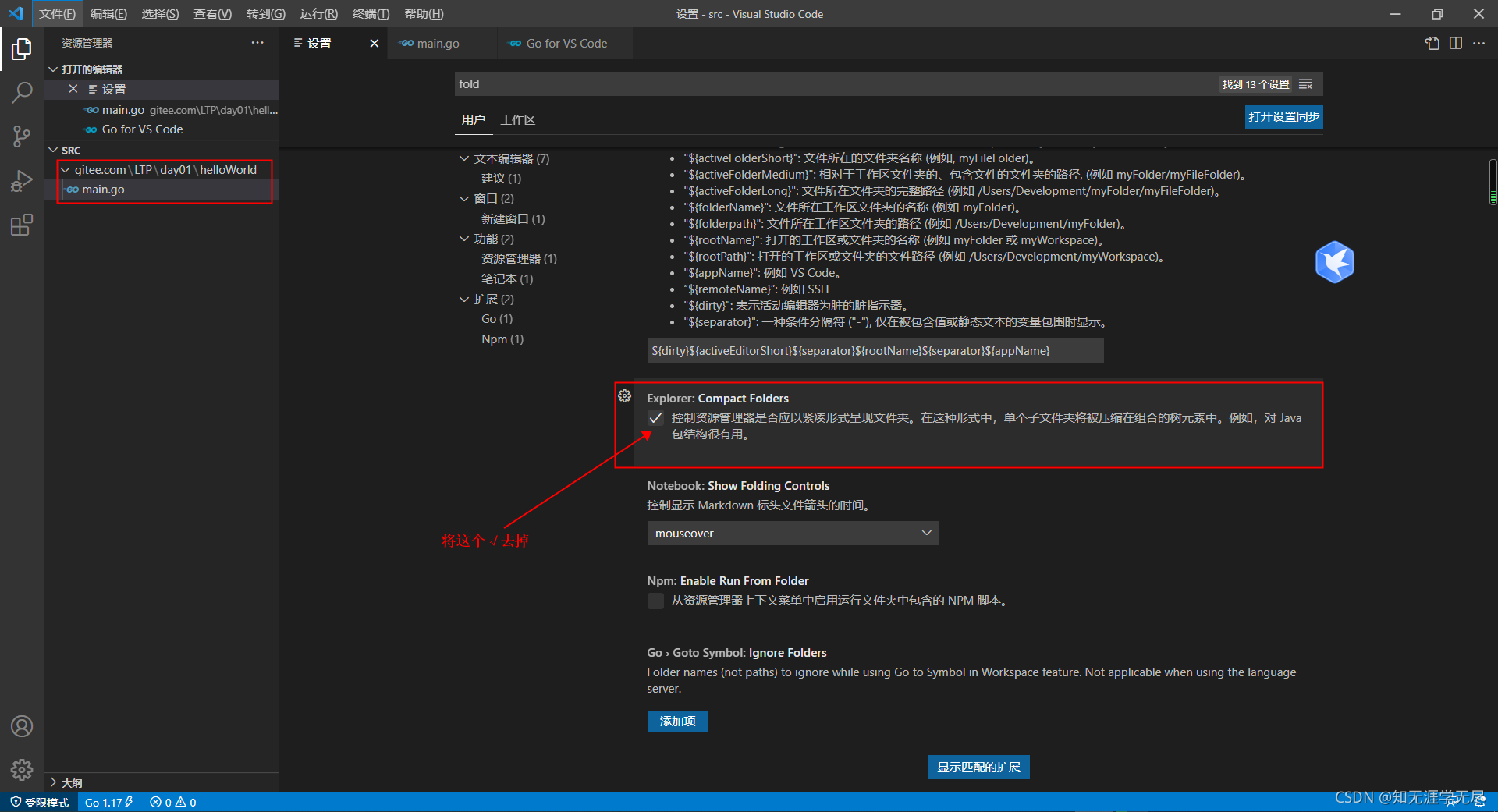The image size is (1498, 812).
Task: Open the Extensions view
Action: coord(22,226)
